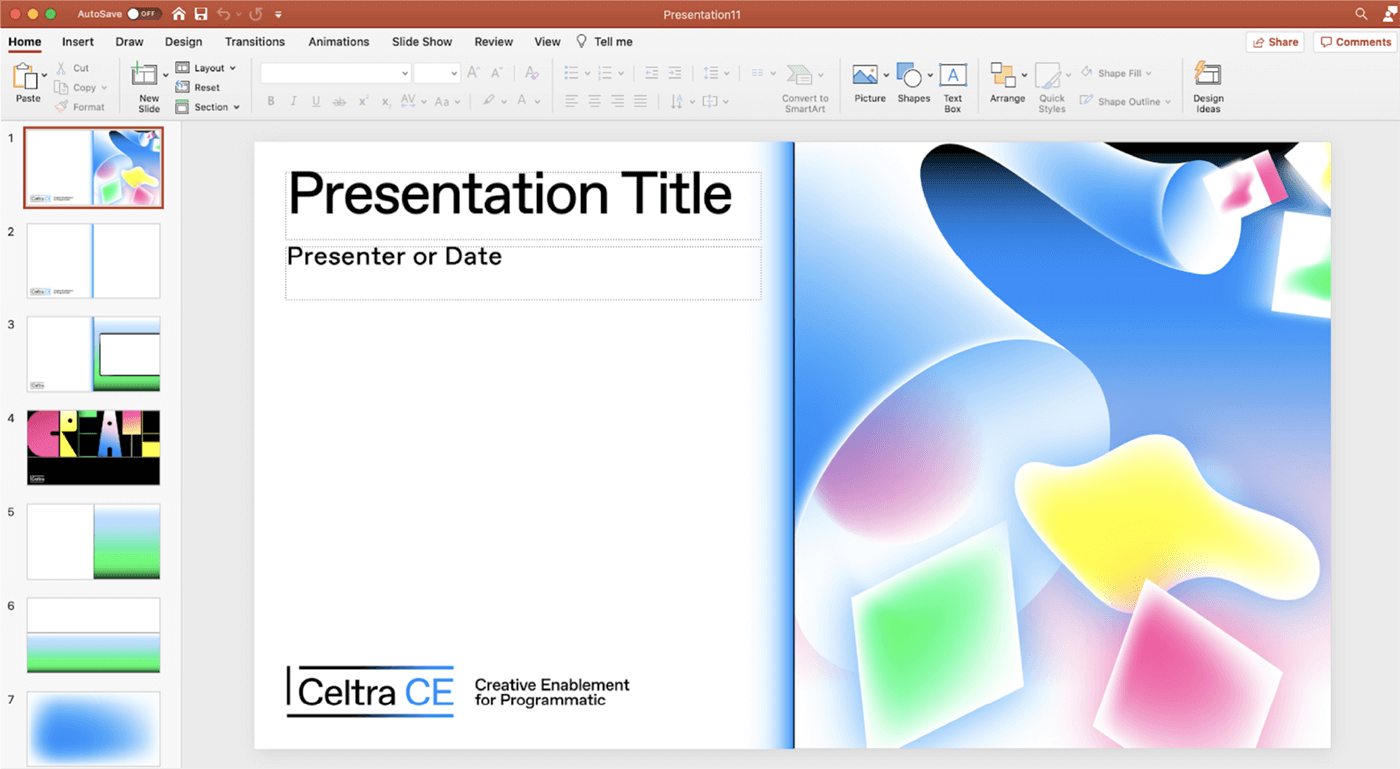Click the Arrange icon

(1003, 76)
